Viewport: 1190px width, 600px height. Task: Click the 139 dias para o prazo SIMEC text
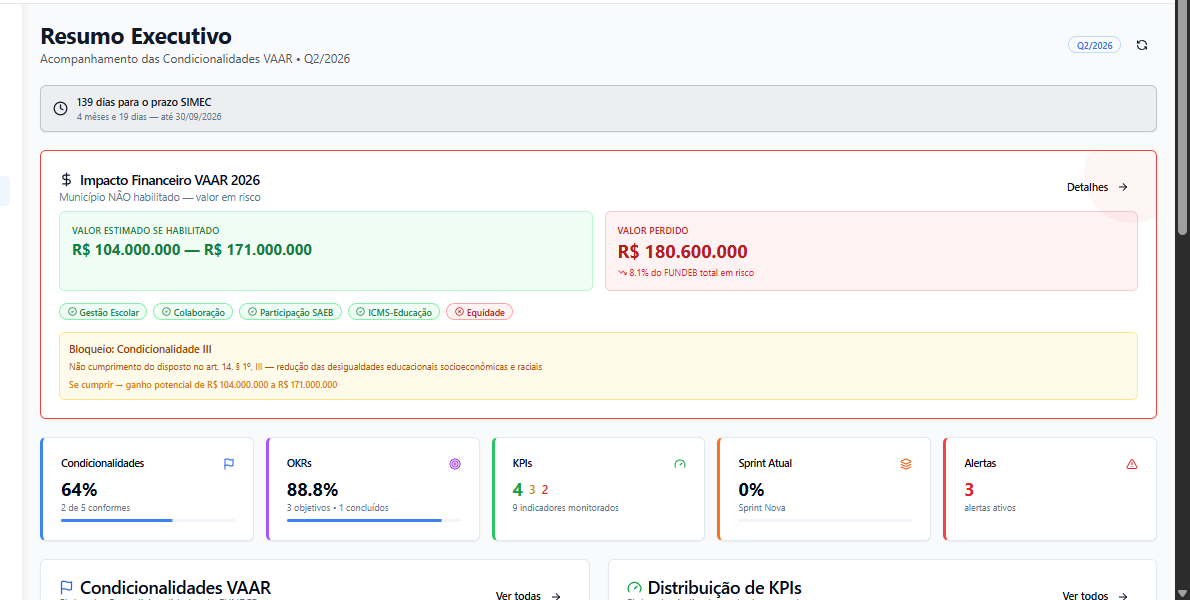144,102
